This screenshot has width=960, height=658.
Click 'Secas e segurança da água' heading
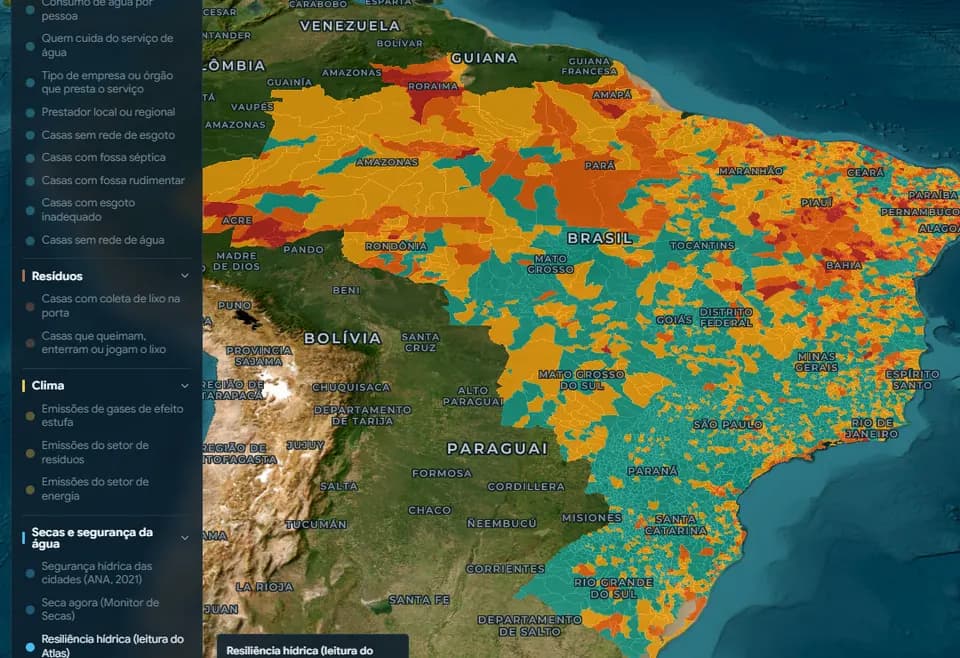(92, 538)
